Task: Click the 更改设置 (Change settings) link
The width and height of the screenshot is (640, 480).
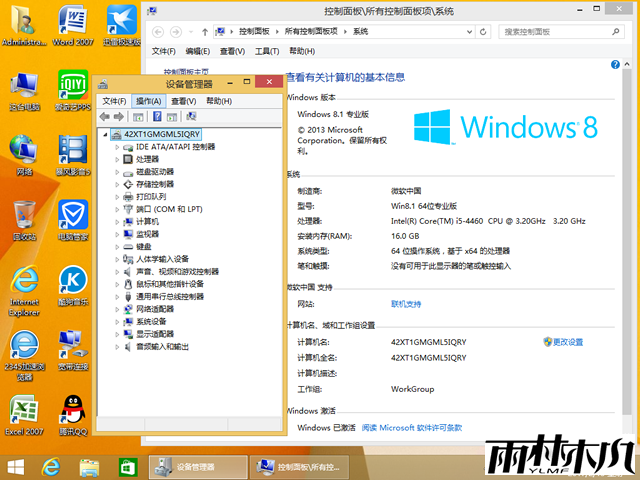Action: [x=567, y=342]
